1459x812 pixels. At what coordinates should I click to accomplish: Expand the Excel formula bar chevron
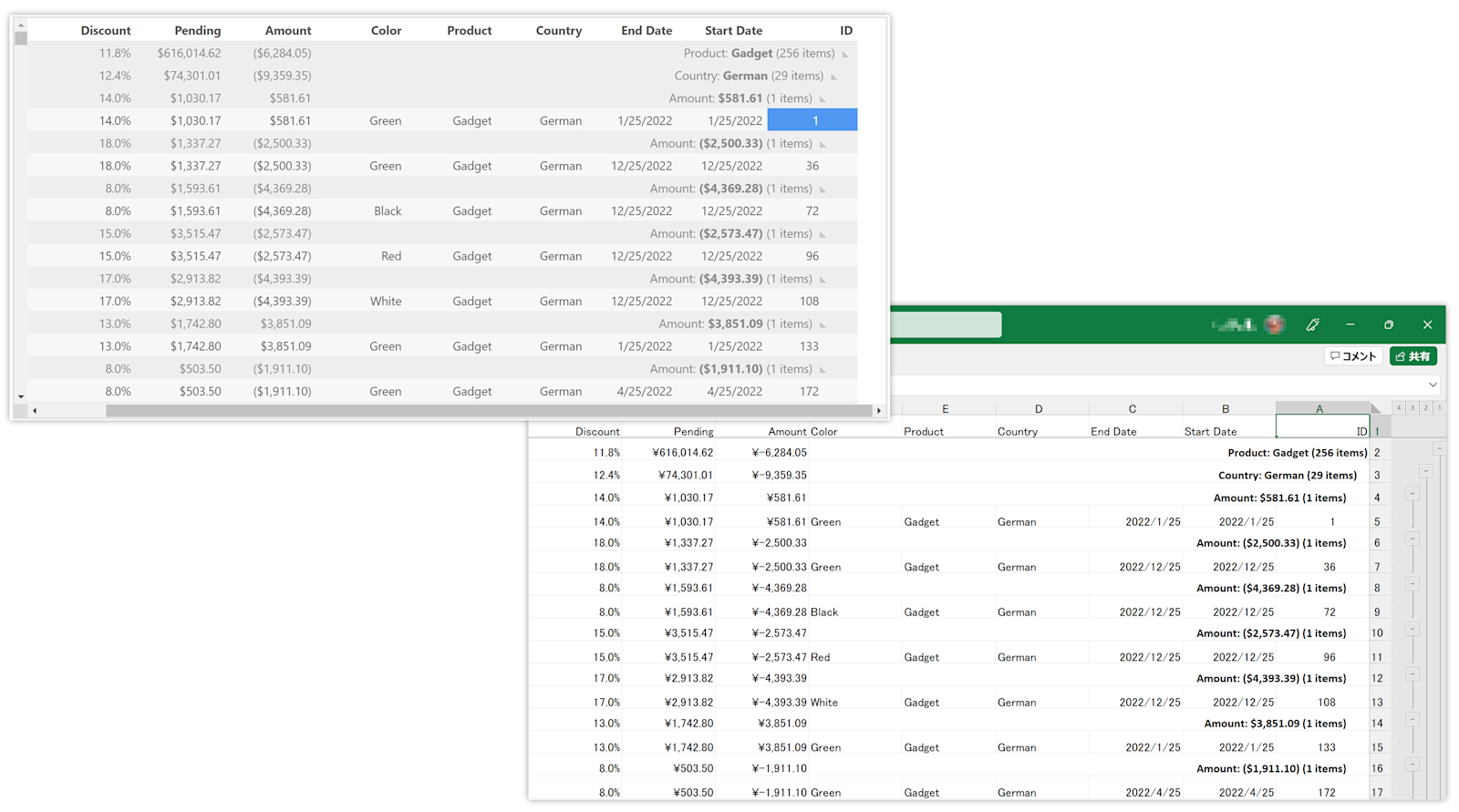click(1433, 385)
